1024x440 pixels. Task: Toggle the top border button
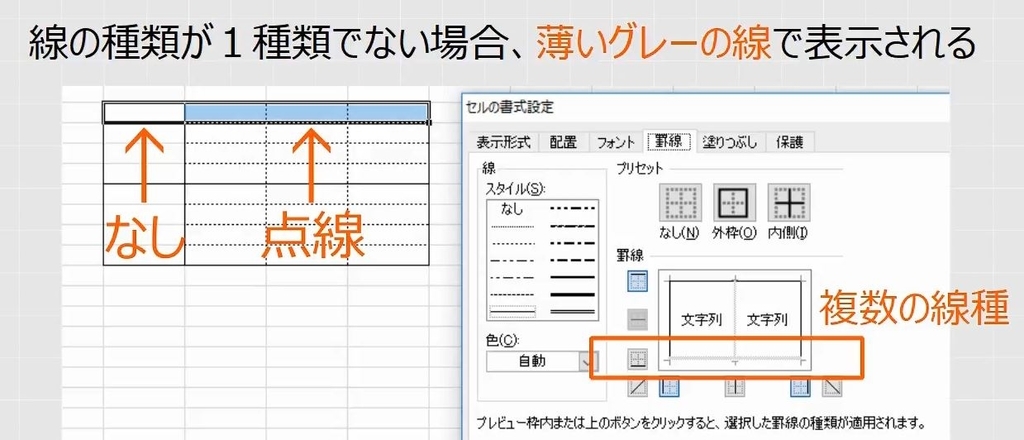[637, 281]
